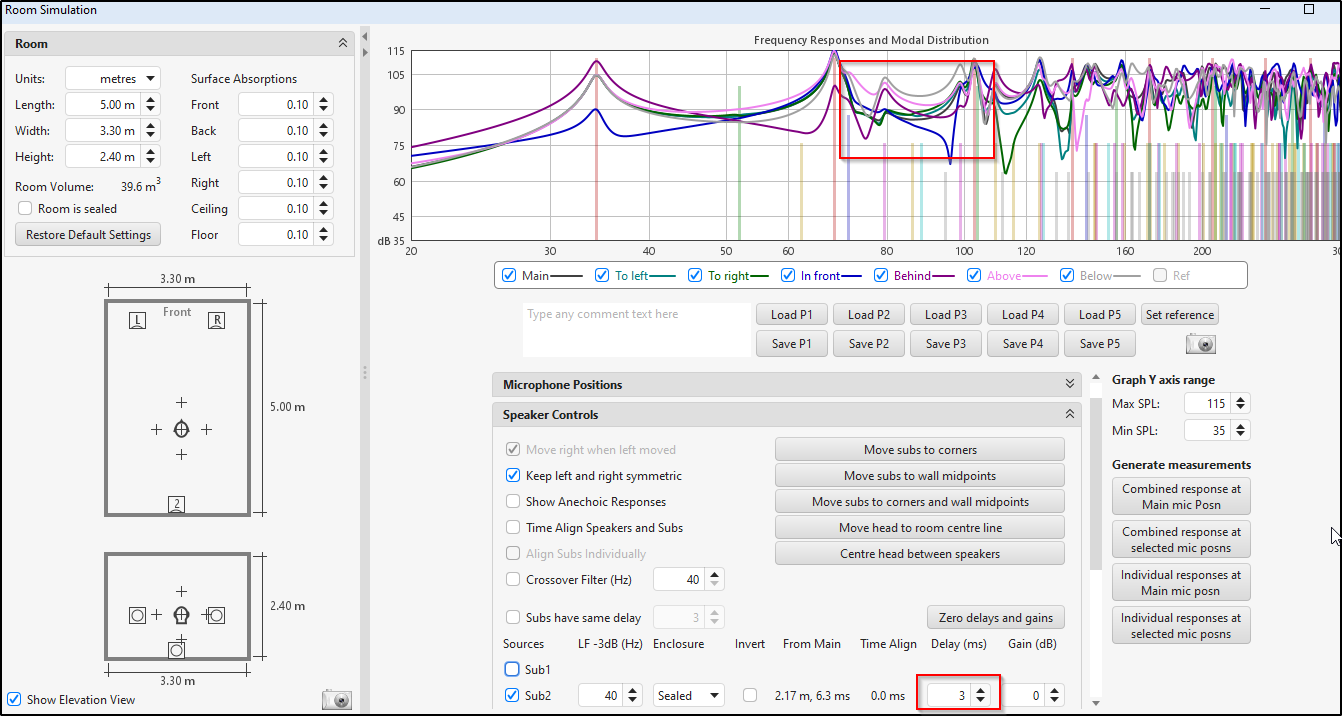Open the Units dropdown
The width and height of the screenshot is (1342, 716).
click(x=113, y=78)
